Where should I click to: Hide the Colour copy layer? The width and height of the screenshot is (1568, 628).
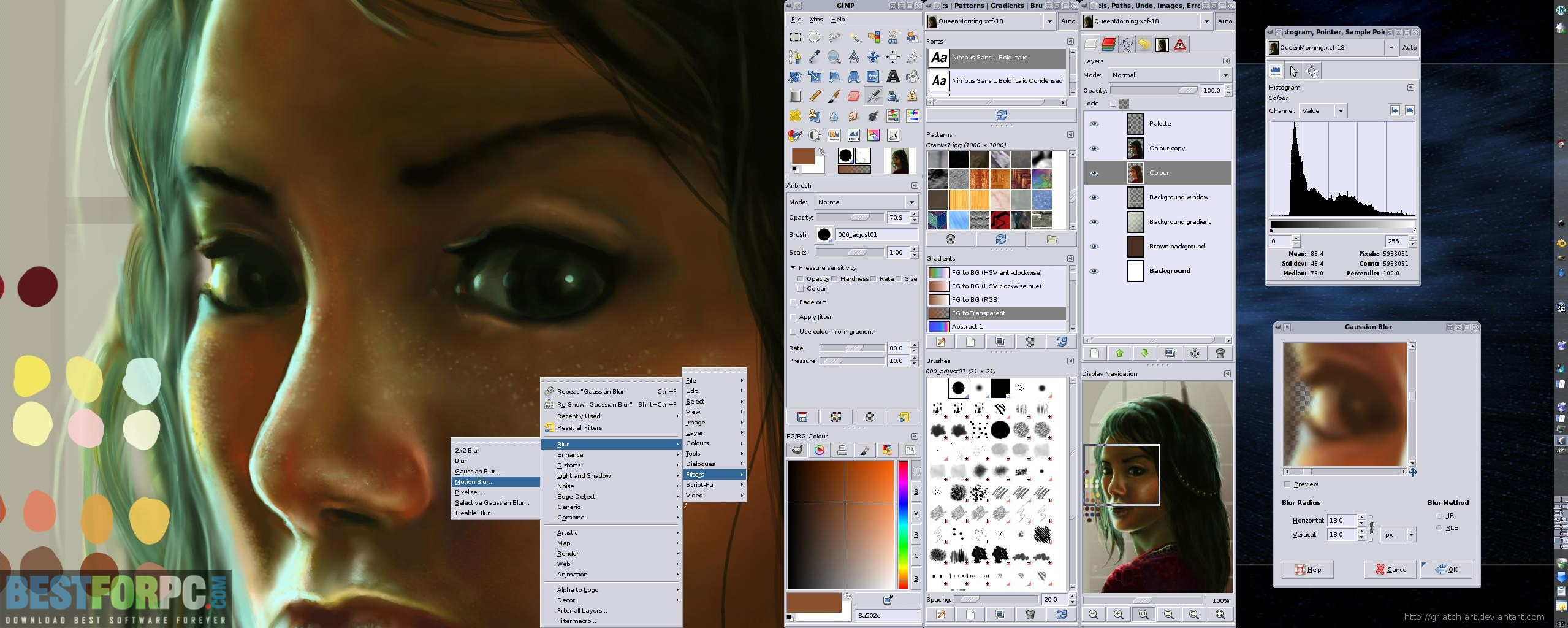point(1094,148)
